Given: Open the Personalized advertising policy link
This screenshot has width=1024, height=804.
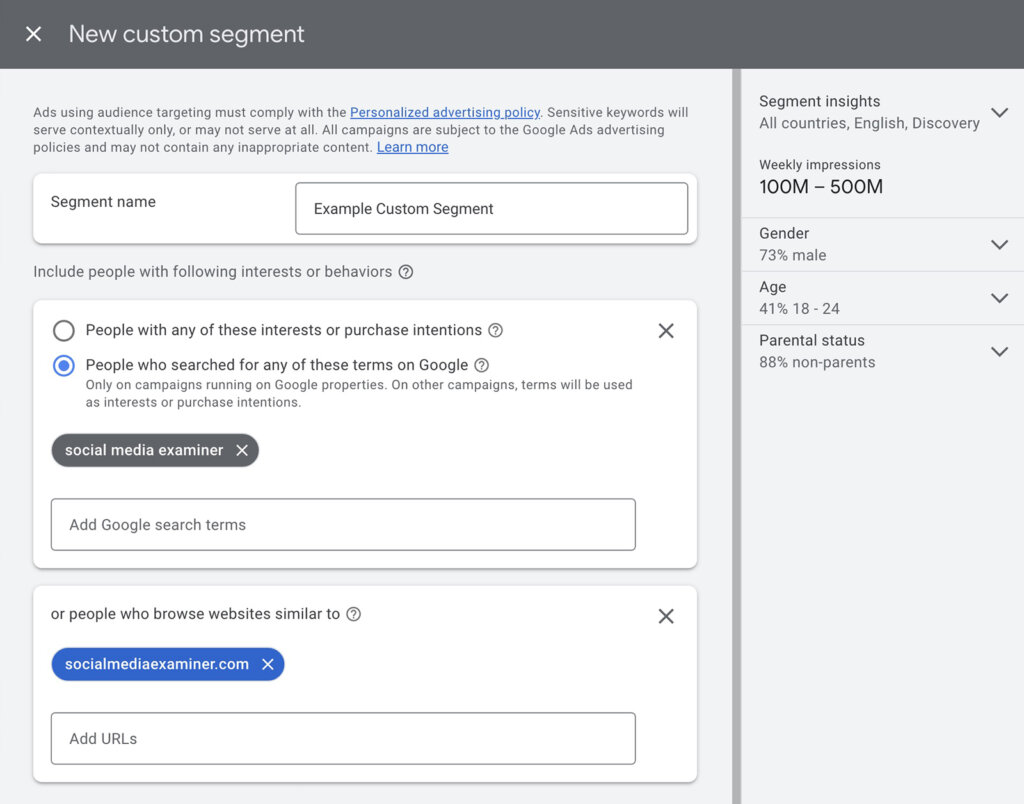Looking at the screenshot, I should coord(445,113).
